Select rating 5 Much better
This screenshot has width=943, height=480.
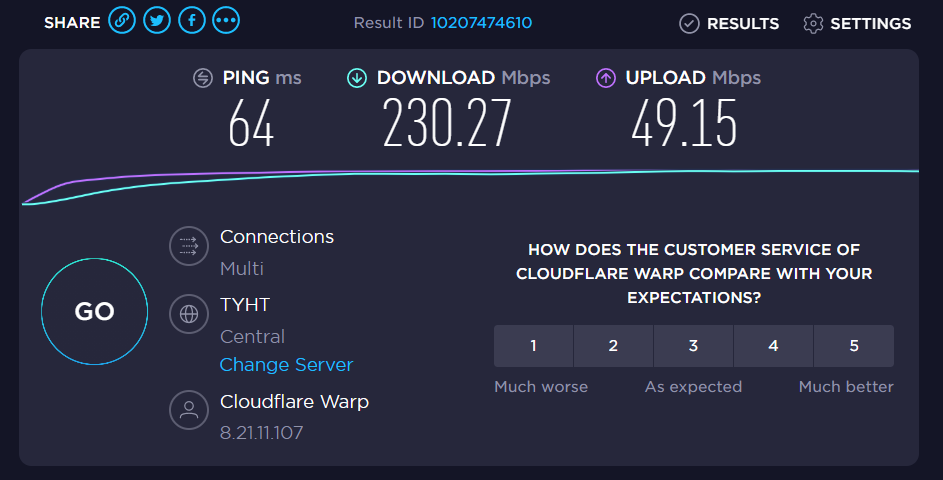(854, 346)
